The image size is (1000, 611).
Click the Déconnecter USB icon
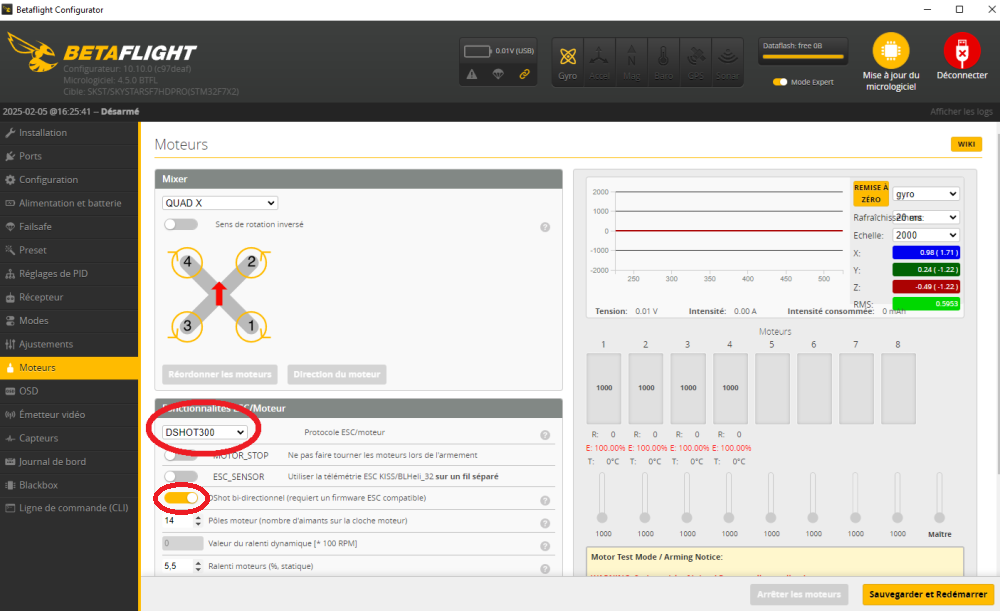point(962,52)
